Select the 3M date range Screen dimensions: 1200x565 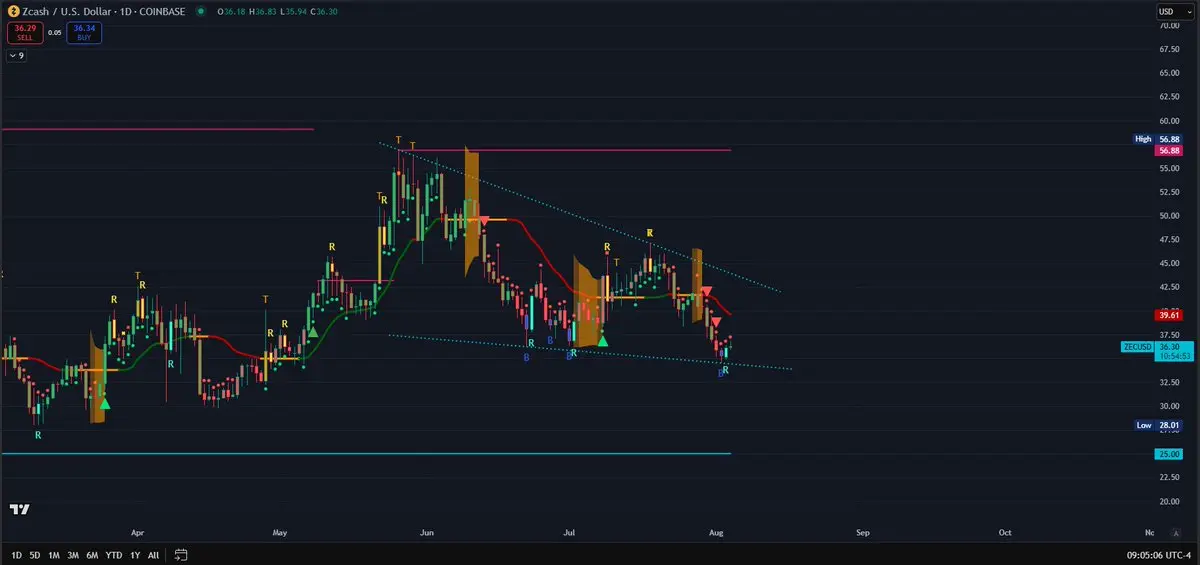(73, 554)
